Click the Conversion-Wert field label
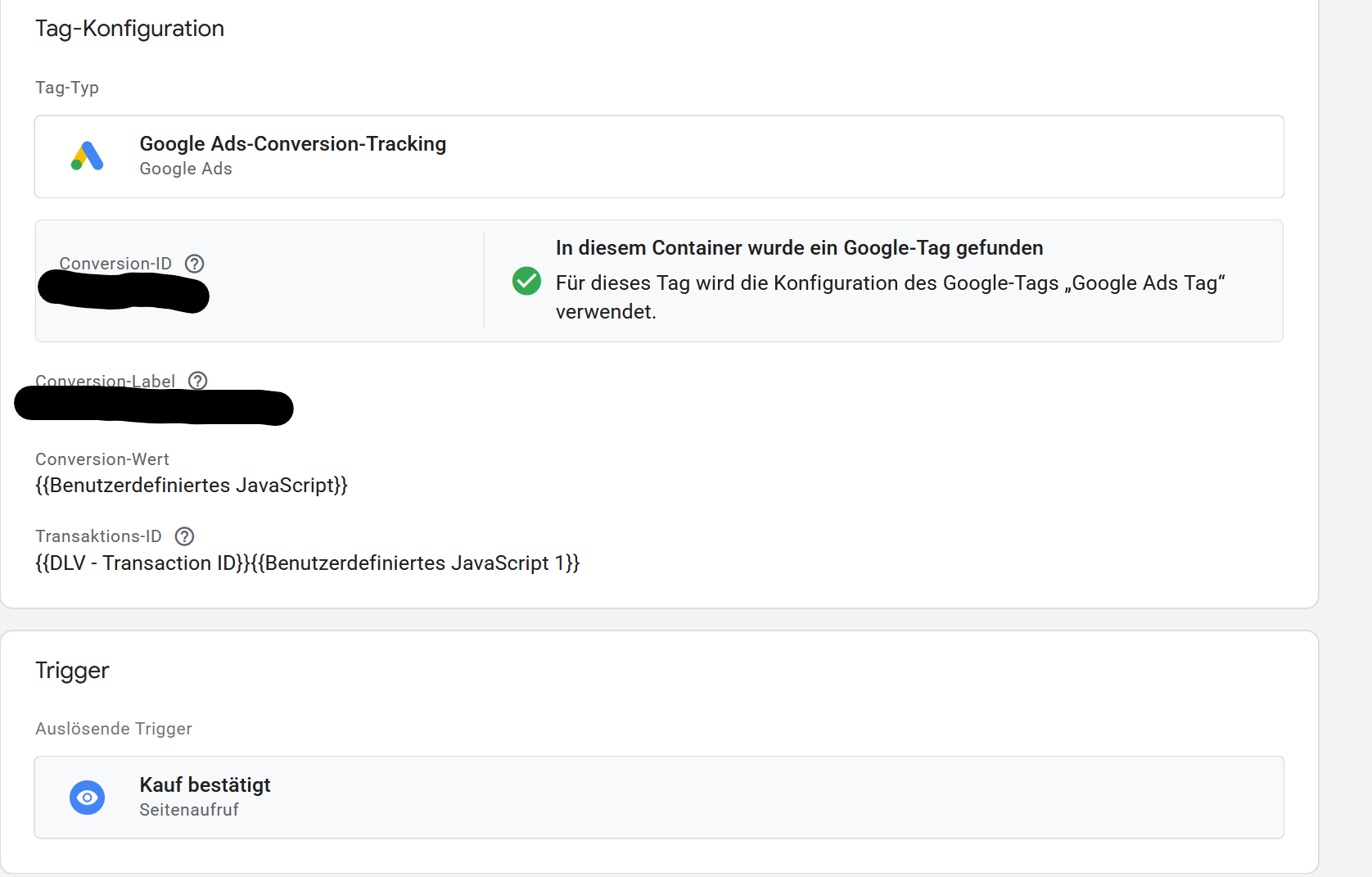This screenshot has width=1372, height=877. [x=102, y=459]
